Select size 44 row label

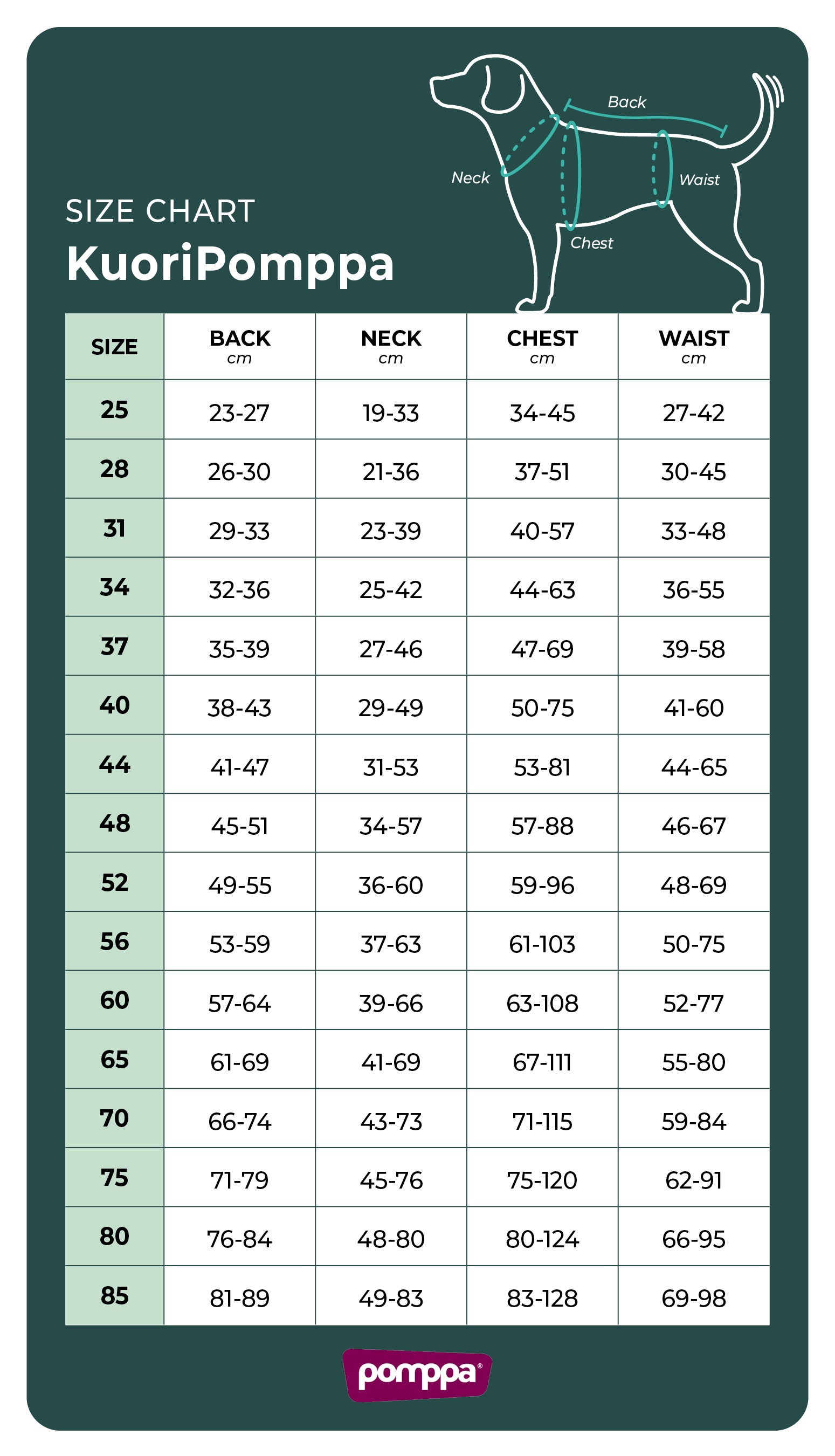[x=114, y=764]
